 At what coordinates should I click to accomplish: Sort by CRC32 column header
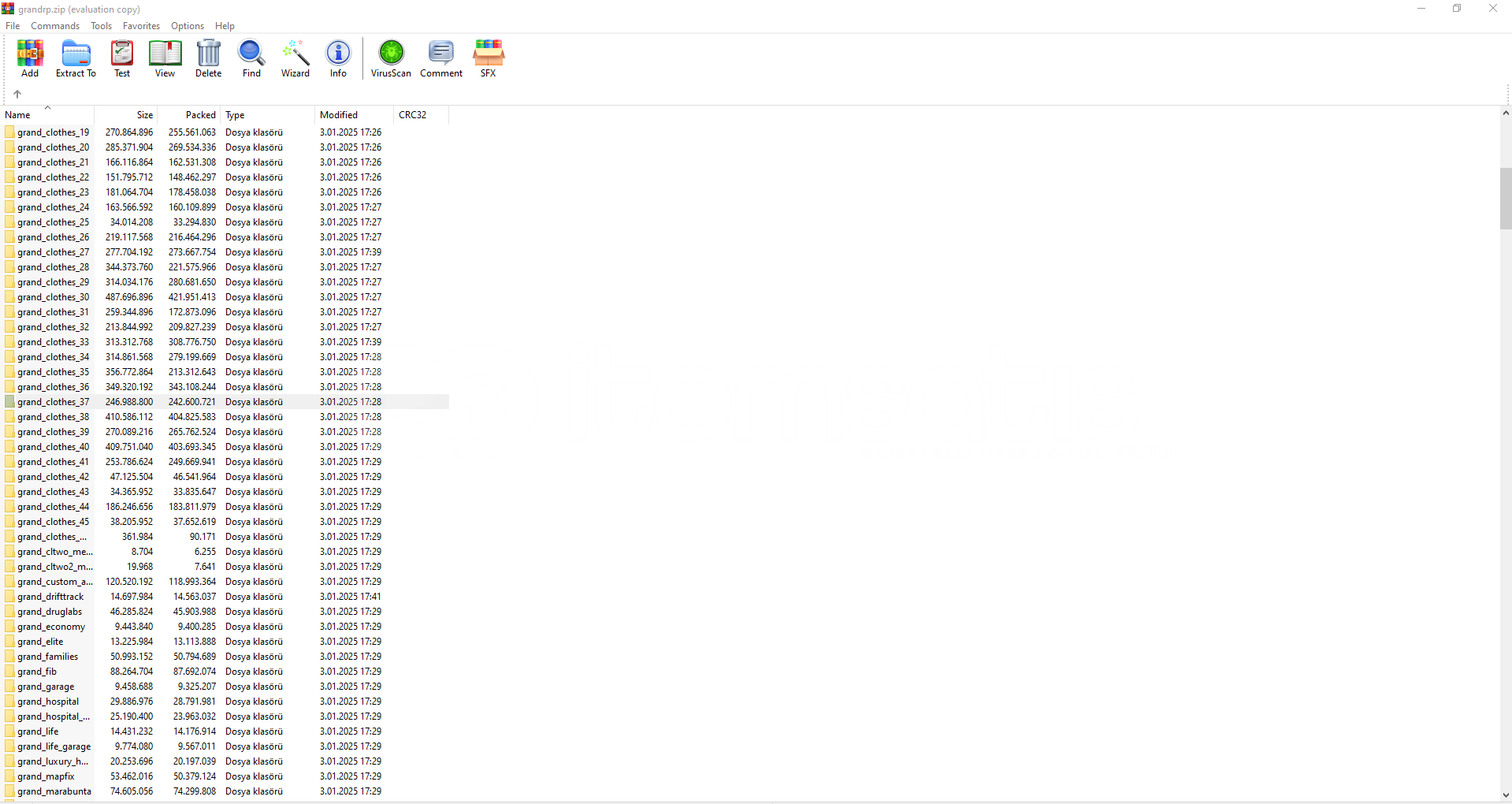pyautogui.click(x=422, y=115)
